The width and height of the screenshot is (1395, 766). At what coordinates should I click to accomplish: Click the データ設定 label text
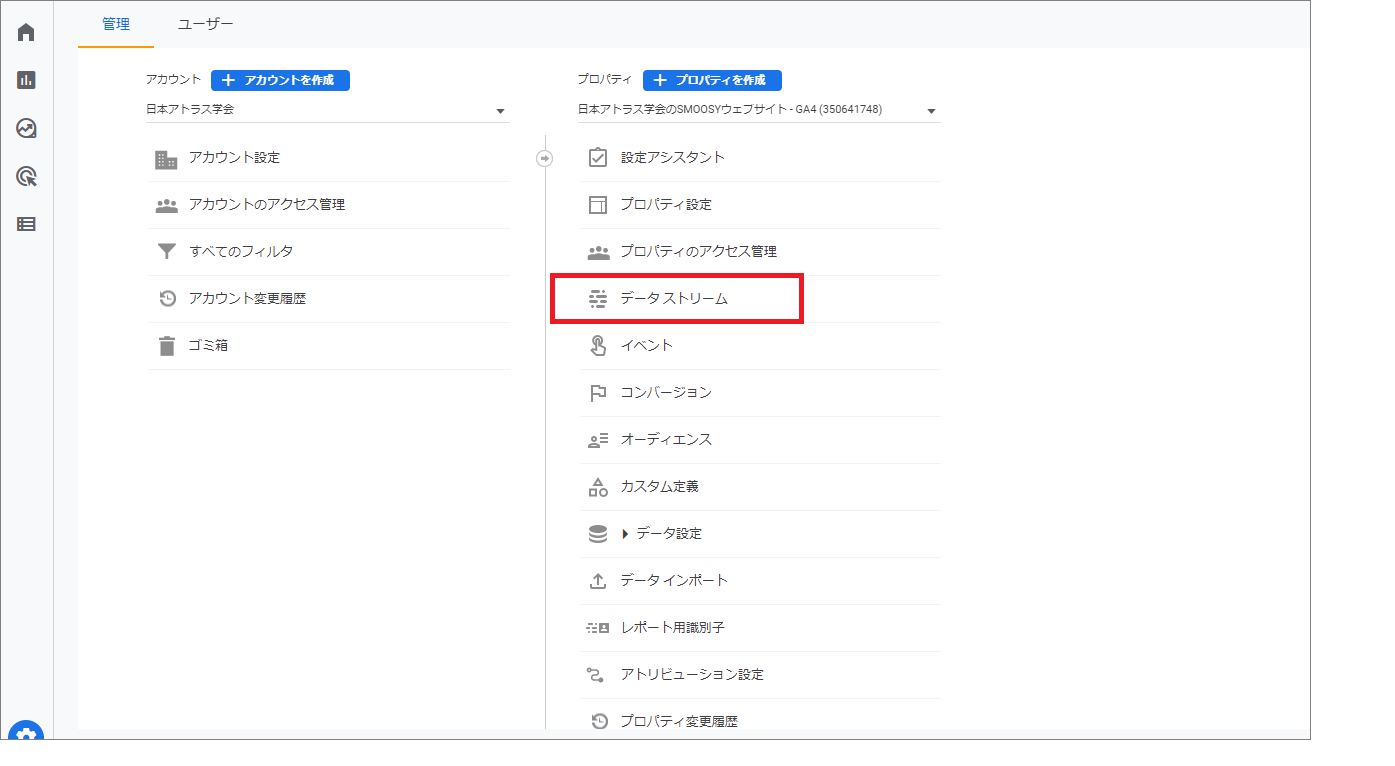click(669, 534)
